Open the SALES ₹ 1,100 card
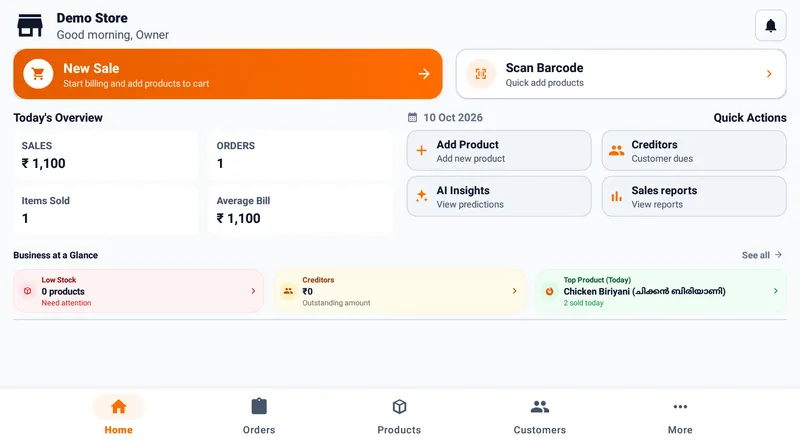 point(106,156)
